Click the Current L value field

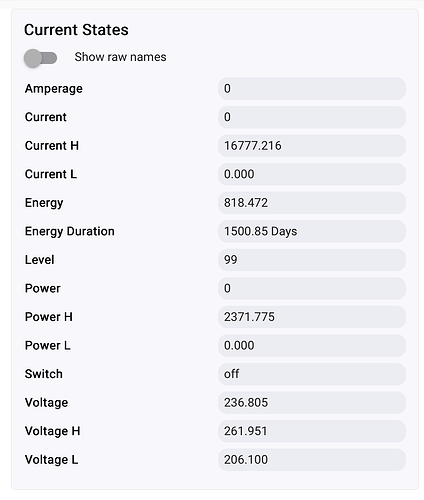pyautogui.click(x=312, y=174)
